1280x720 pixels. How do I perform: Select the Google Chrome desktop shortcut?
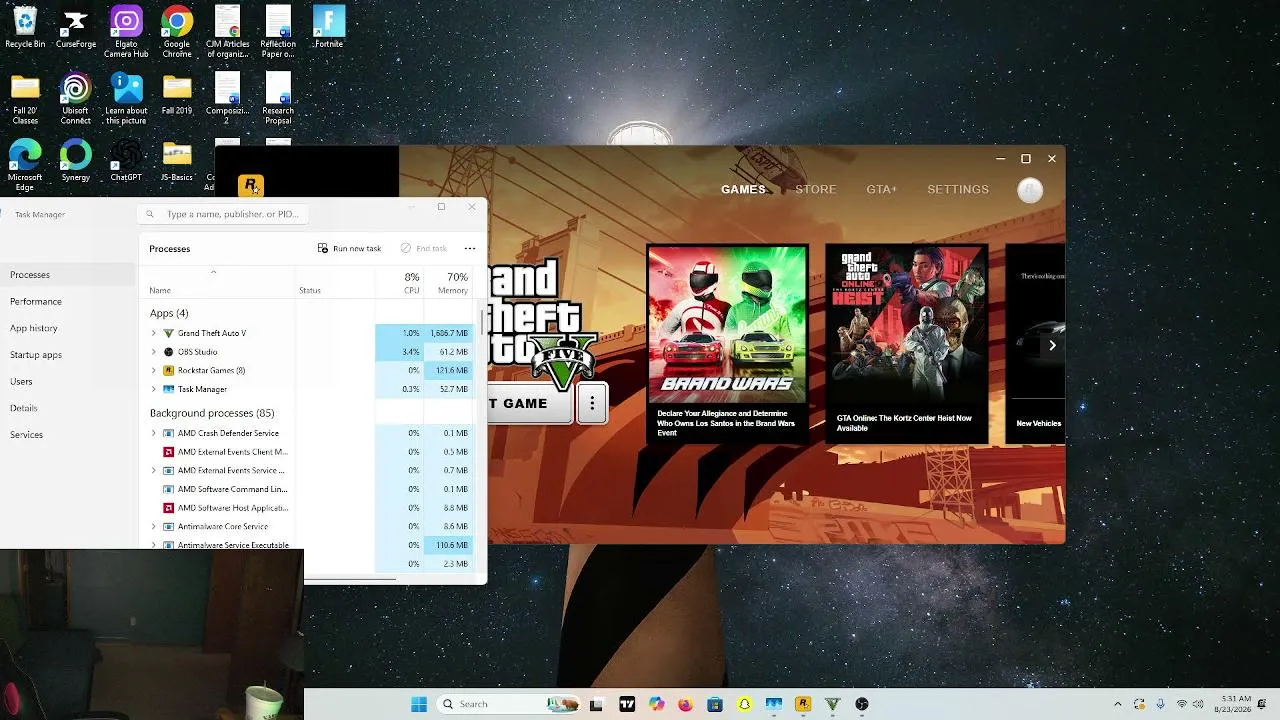[x=177, y=32]
